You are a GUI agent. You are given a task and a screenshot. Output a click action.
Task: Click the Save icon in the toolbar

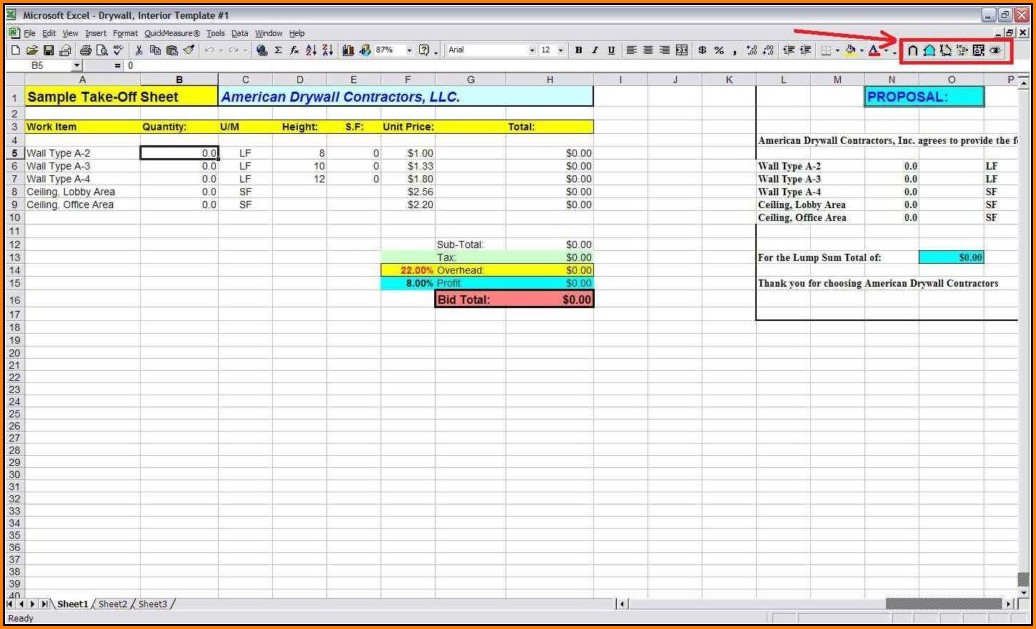click(48, 50)
